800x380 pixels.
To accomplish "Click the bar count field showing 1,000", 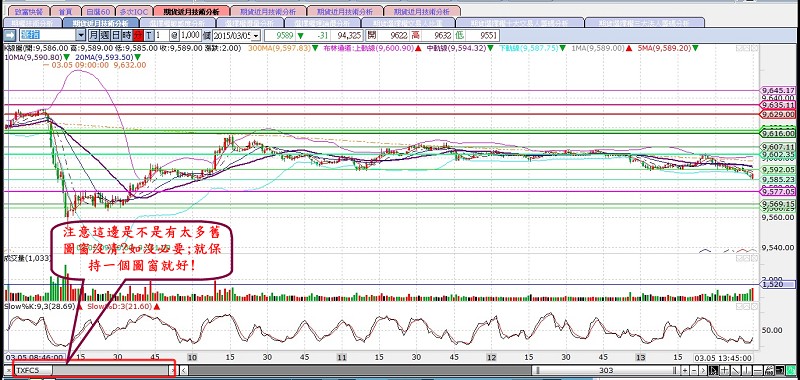I will coord(190,35).
